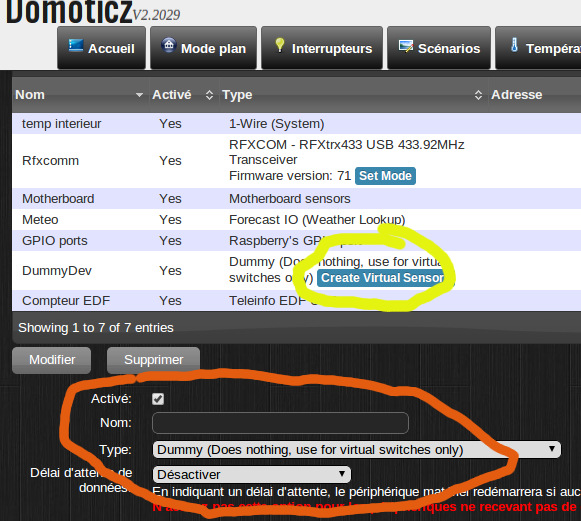
Task: Click the Supprimer button
Action: (153, 360)
